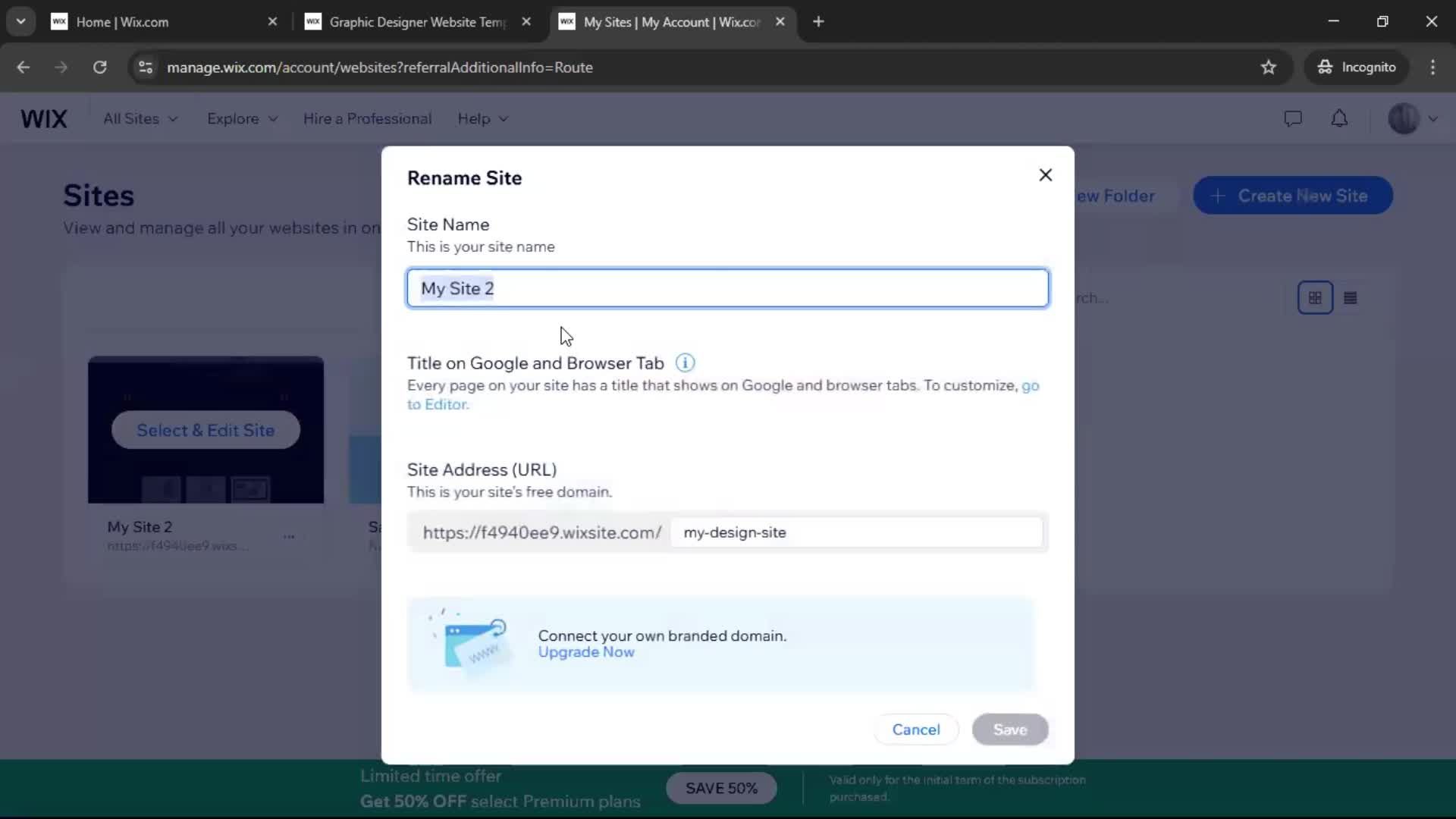Viewport: 1456px width, 819px height.
Task: Click the info icon beside Title on Google
Action: pyautogui.click(x=685, y=363)
